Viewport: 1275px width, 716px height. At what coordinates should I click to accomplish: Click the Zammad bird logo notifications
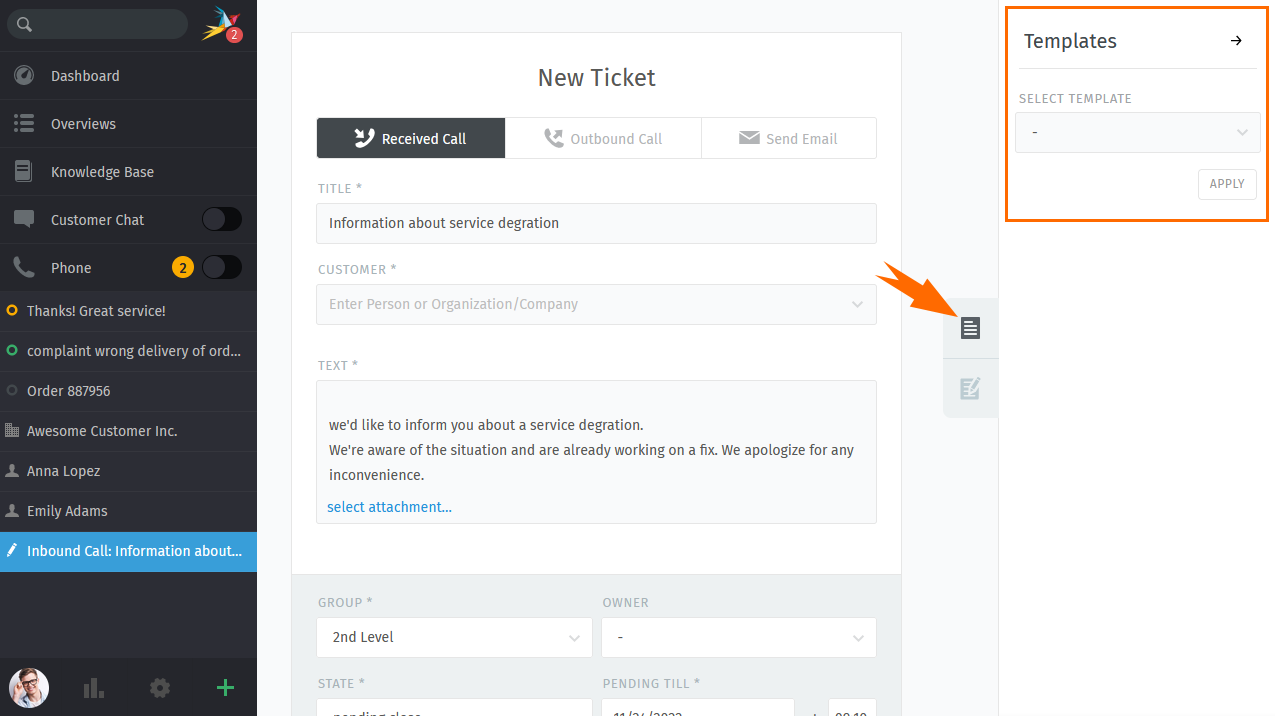pyautogui.click(x=222, y=24)
